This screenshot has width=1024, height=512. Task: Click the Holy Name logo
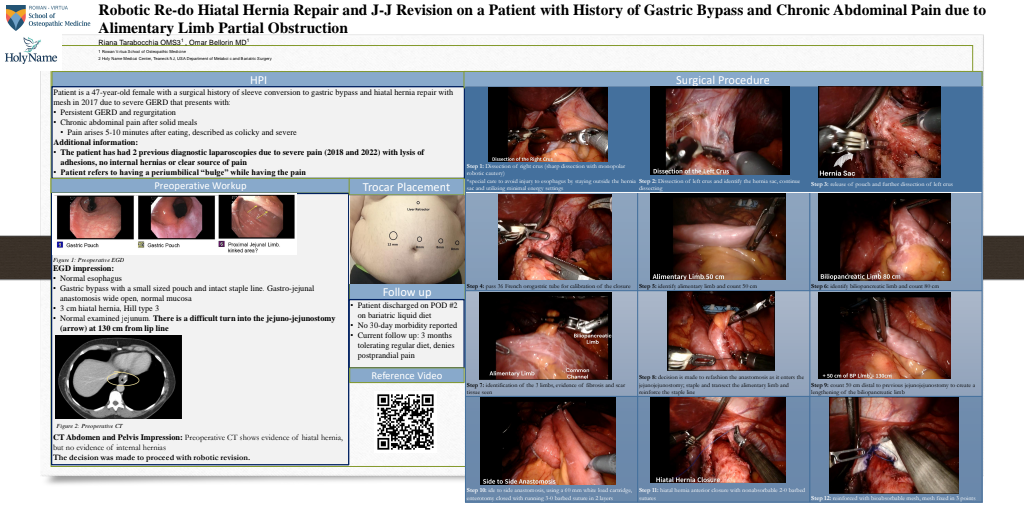point(32,51)
